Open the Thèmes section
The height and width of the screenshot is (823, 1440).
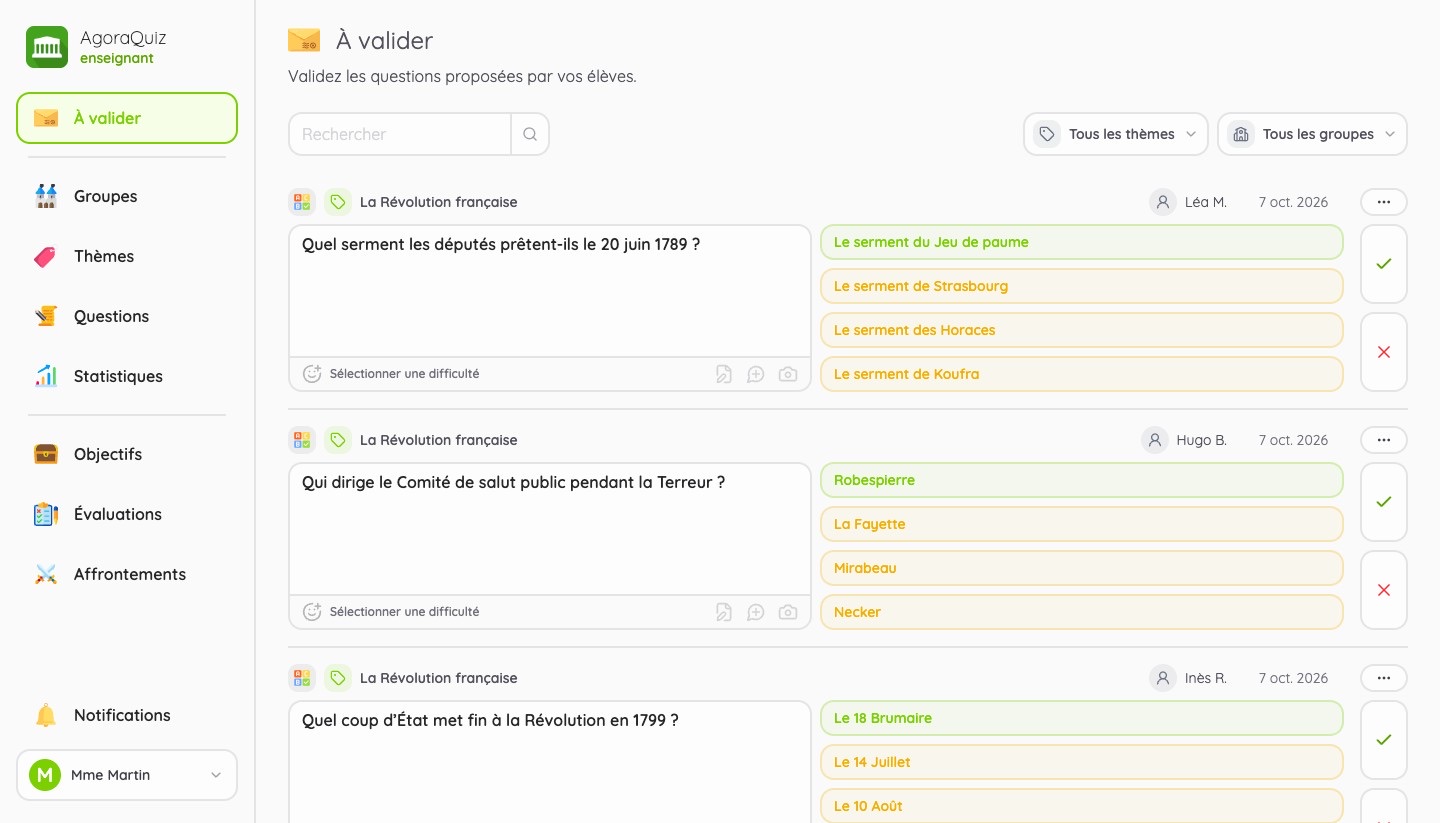tap(127, 256)
